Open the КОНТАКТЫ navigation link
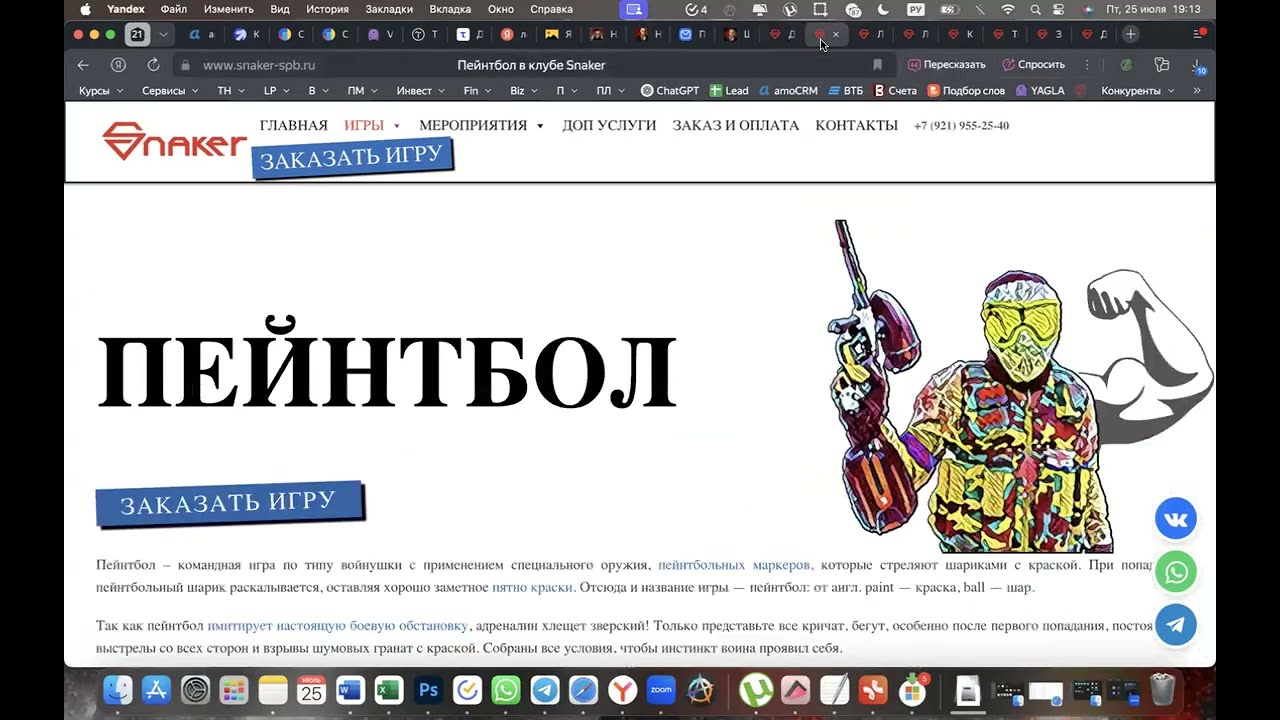Screen dimensions: 1280x720 pos(857,126)
